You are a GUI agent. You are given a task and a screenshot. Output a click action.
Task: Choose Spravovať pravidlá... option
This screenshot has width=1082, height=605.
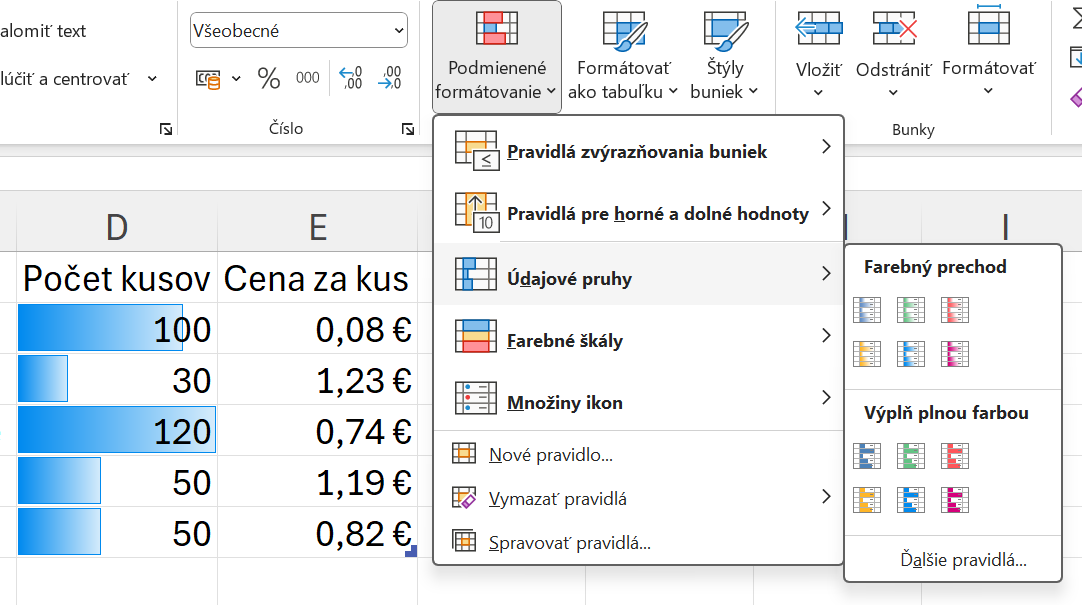pos(638,542)
